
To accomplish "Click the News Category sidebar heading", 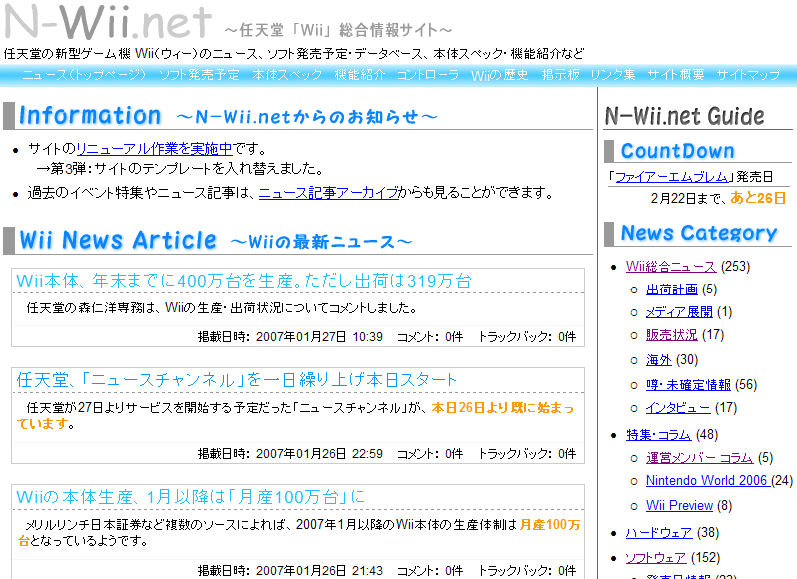I will tap(699, 233).
